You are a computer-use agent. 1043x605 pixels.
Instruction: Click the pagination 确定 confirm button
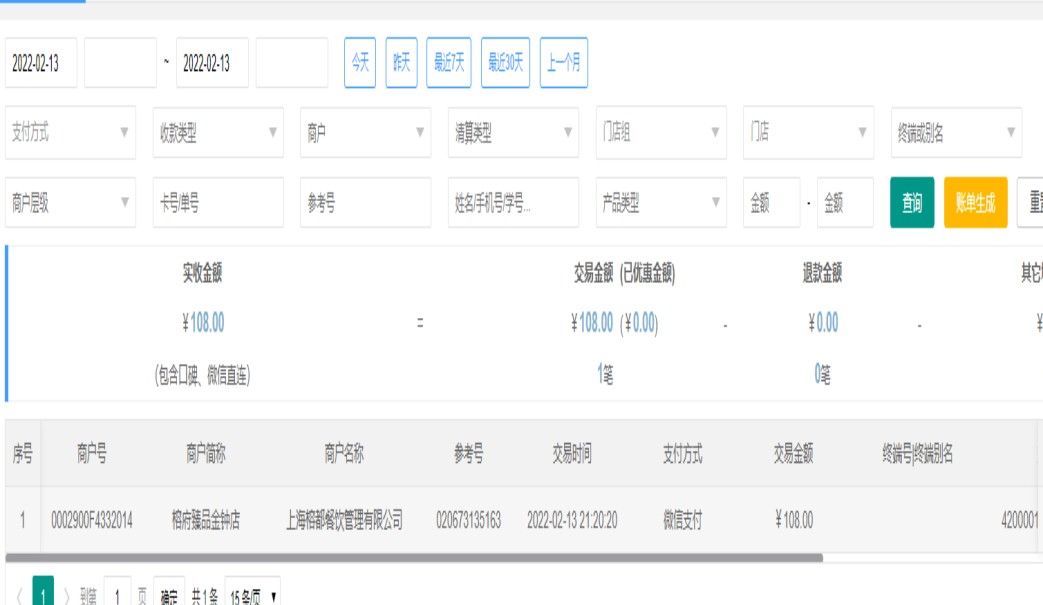coord(171,596)
